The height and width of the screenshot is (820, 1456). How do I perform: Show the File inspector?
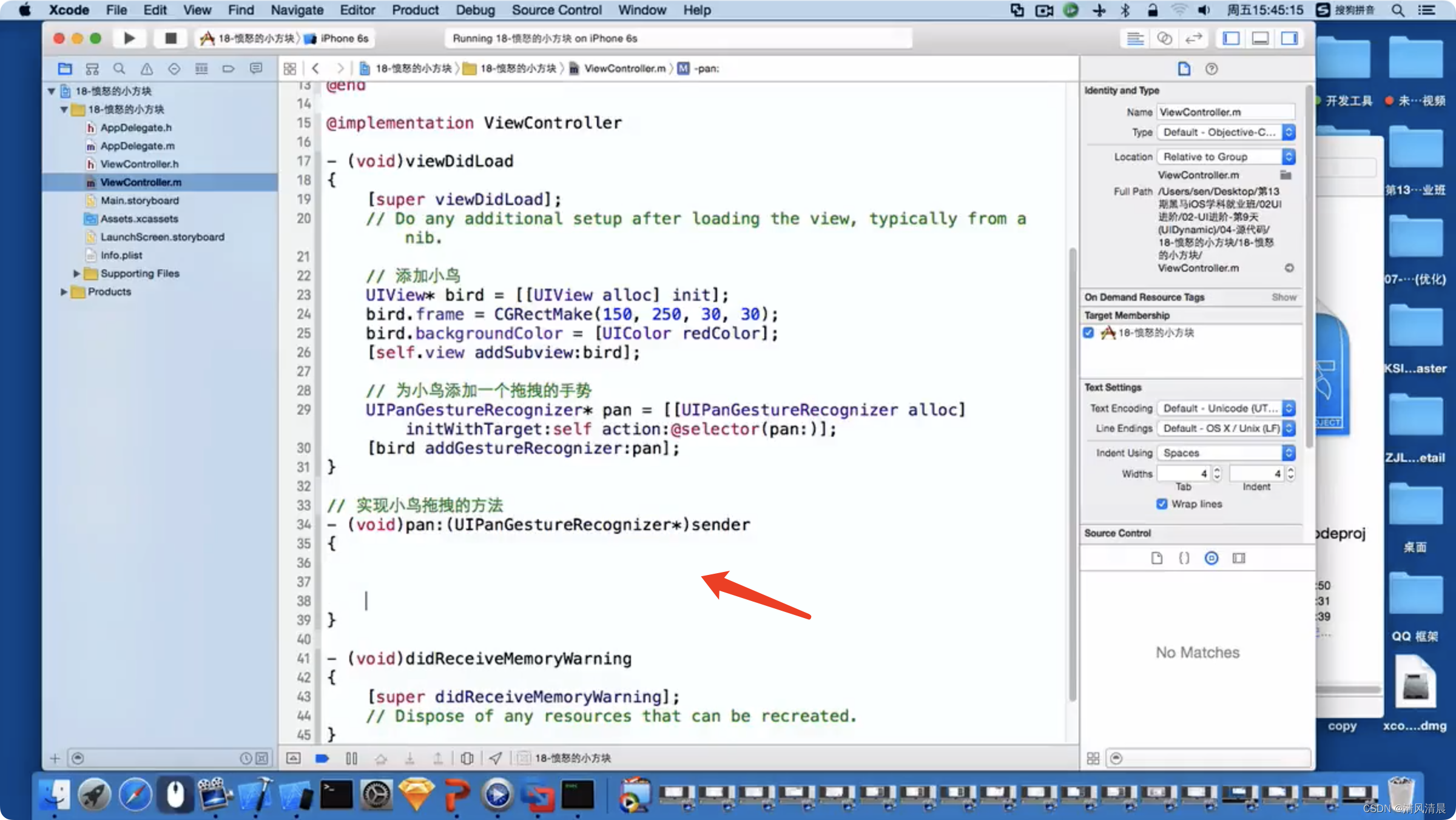point(1184,69)
